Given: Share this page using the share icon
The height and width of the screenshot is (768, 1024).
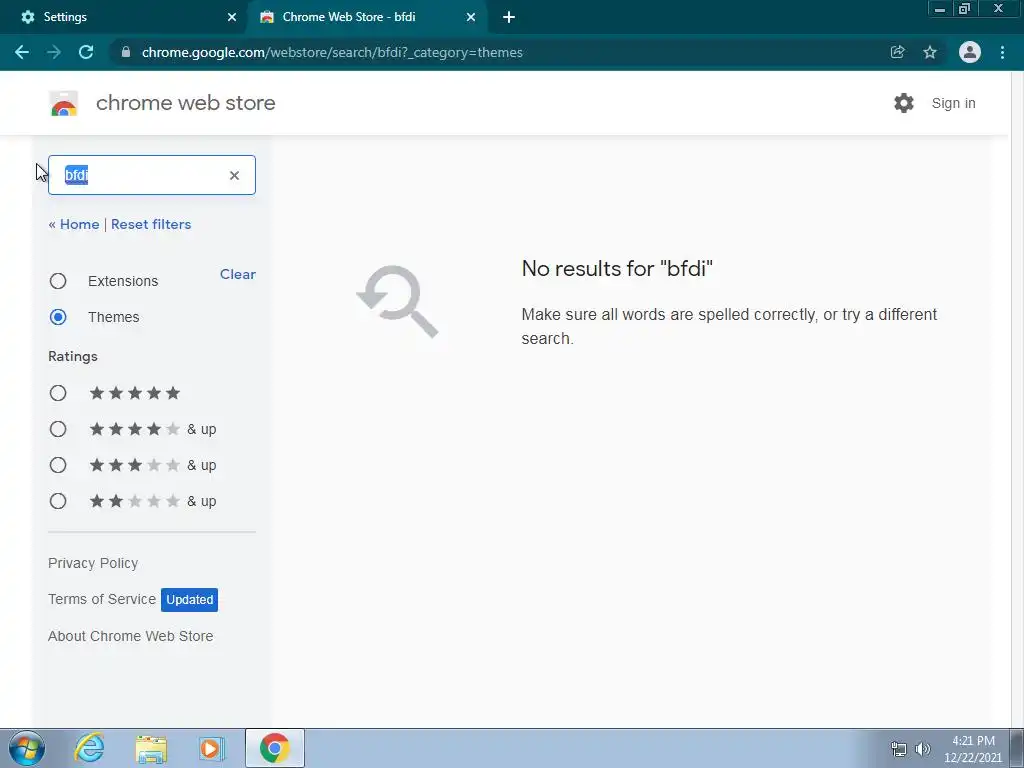Looking at the screenshot, I should [897, 52].
